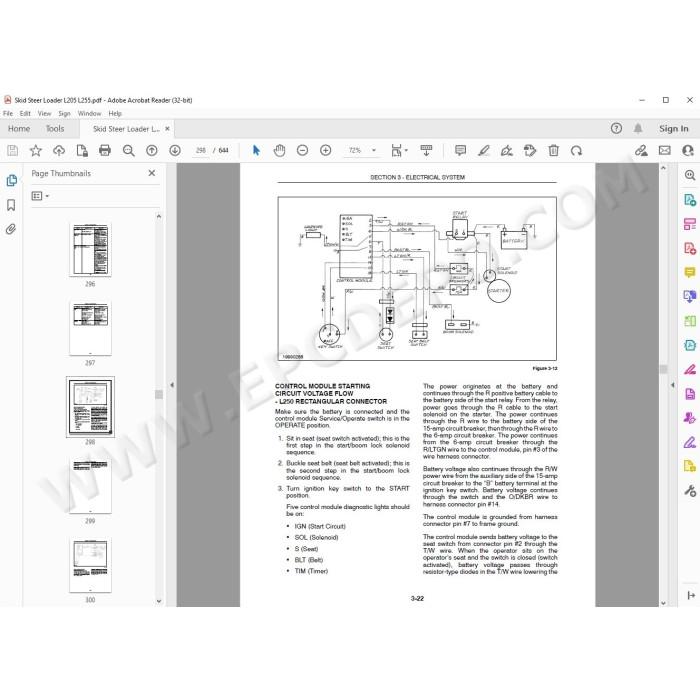Close the Skid Steer Loader document tab
Screen dimensions: 700x700
[167, 129]
